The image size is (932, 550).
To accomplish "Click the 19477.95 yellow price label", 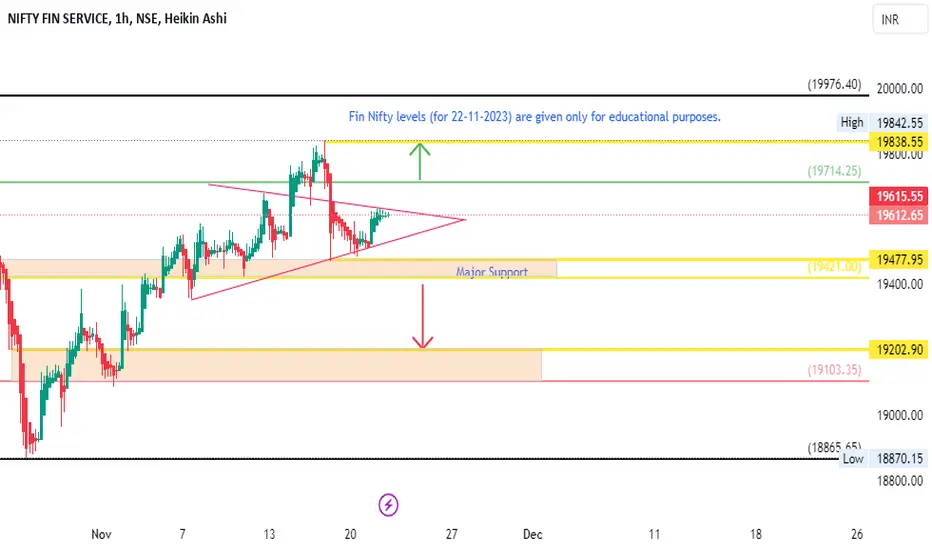I will click(899, 259).
